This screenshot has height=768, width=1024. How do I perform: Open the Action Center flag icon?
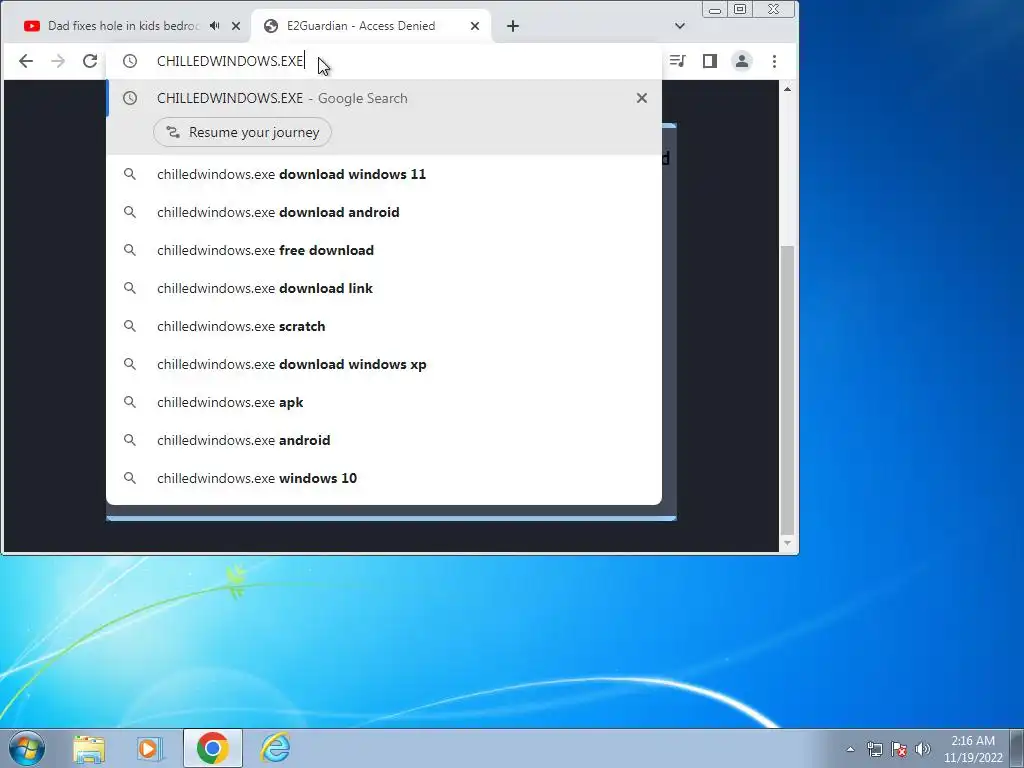tap(899, 749)
